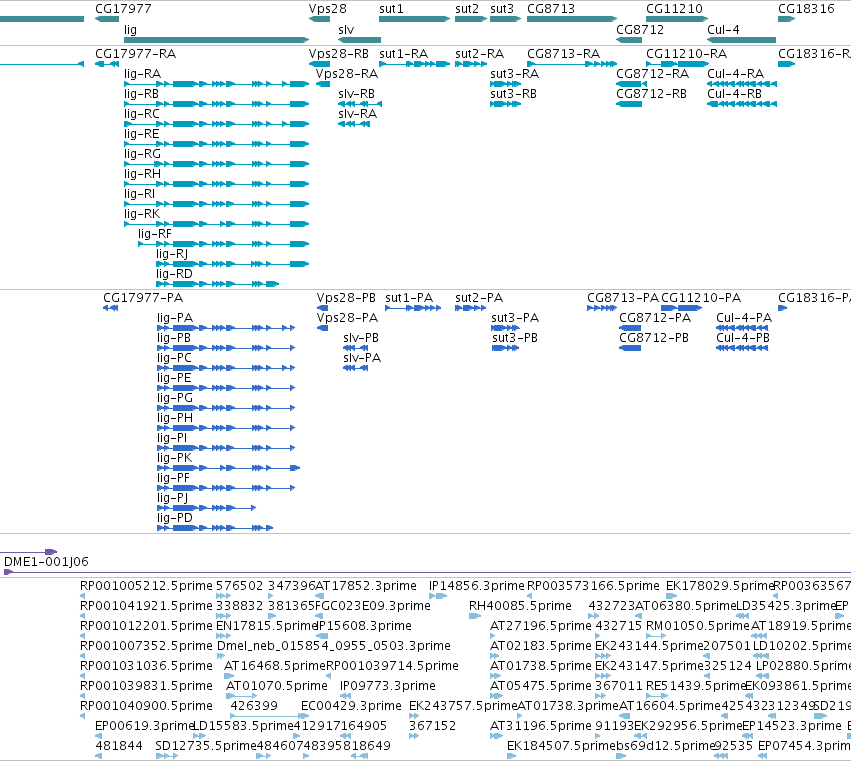
Task: Select transcript lig-RG
Action: 217,164
